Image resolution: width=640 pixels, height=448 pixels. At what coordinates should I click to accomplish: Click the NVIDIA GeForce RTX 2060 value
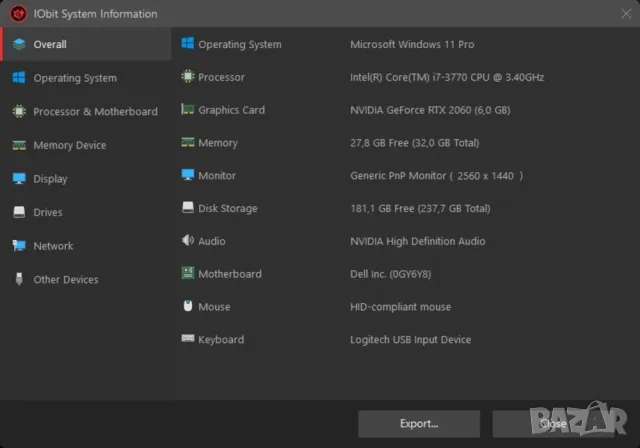pos(430,110)
